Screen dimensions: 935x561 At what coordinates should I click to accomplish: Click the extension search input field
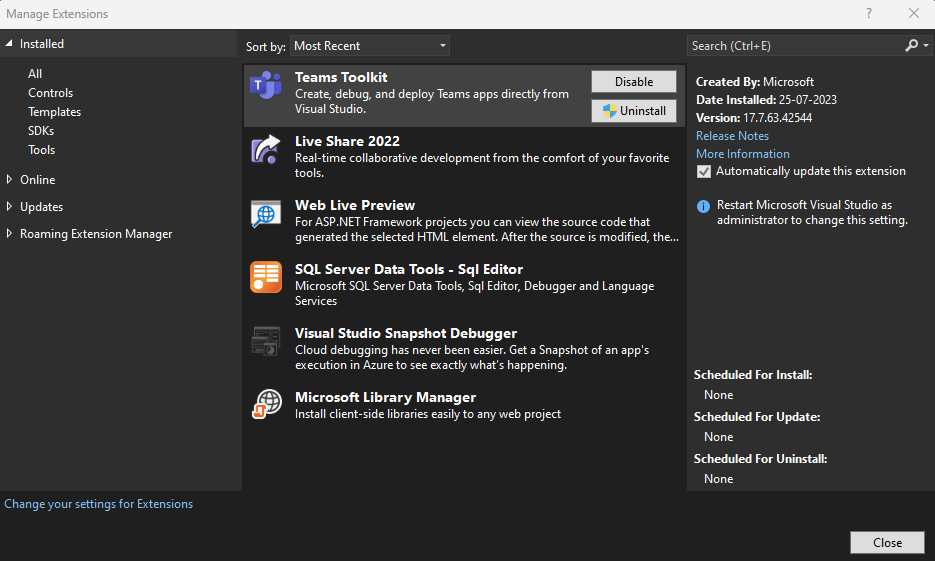click(x=790, y=46)
